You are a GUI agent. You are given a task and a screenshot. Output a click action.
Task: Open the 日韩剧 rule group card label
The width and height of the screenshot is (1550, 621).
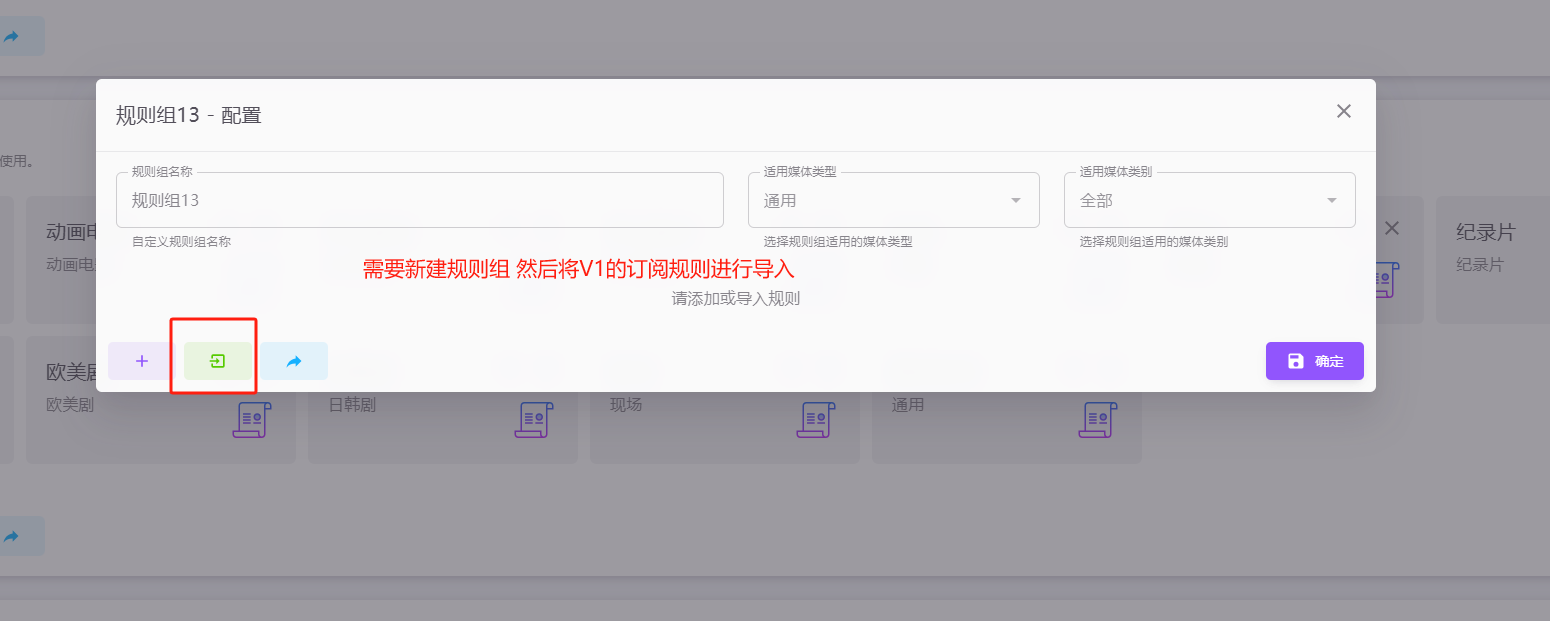pos(351,405)
